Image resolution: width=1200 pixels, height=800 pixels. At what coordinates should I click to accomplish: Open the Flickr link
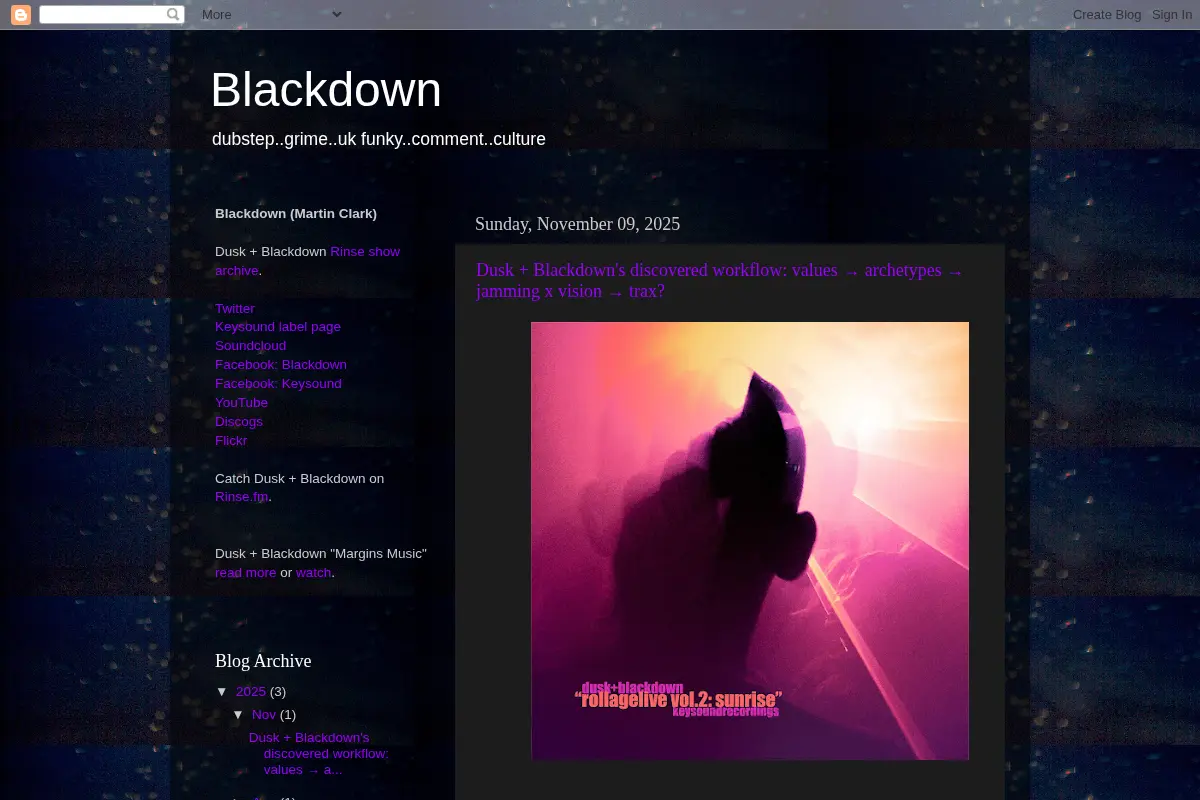coord(231,441)
